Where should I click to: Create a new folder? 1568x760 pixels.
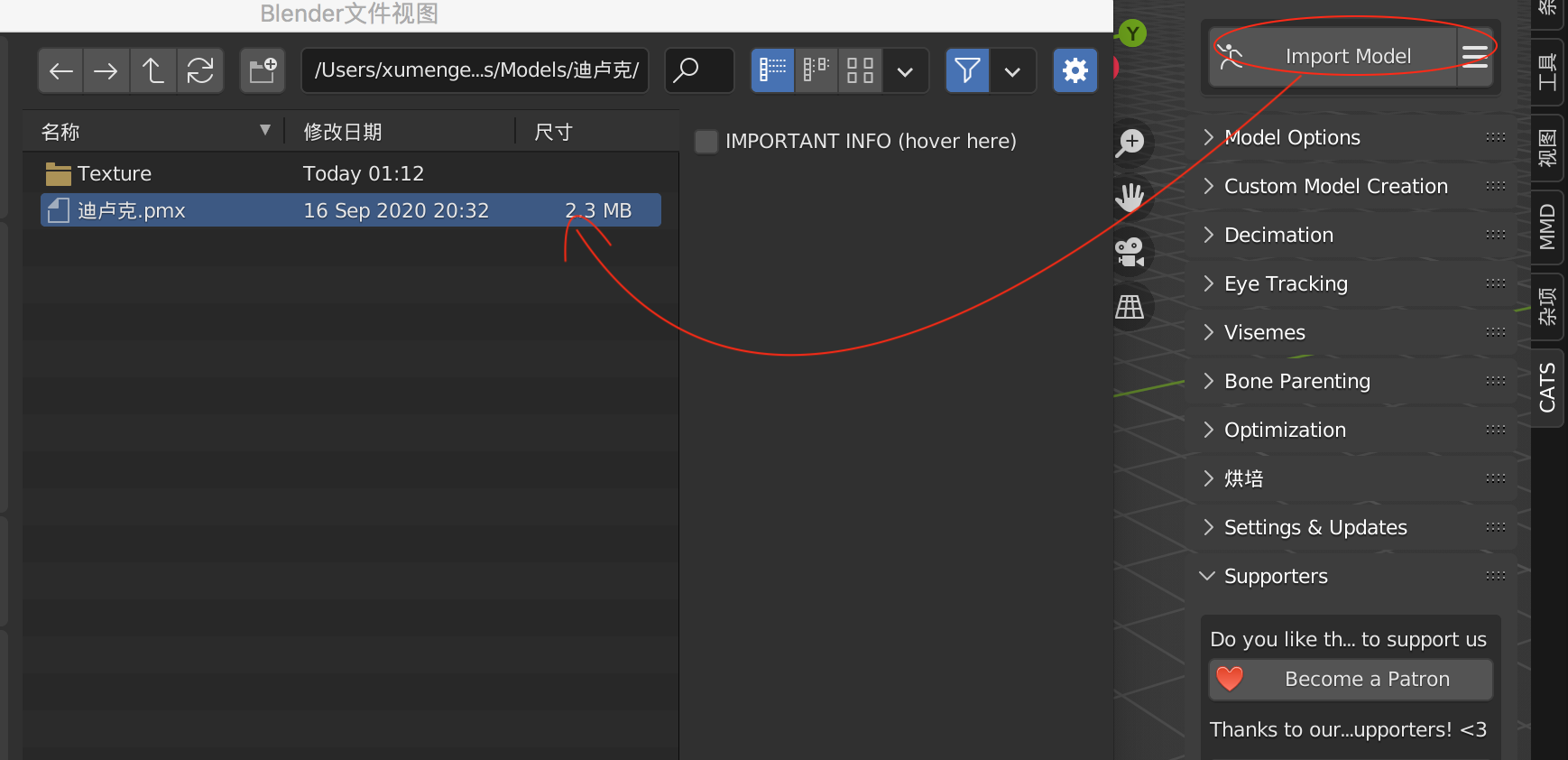263,70
